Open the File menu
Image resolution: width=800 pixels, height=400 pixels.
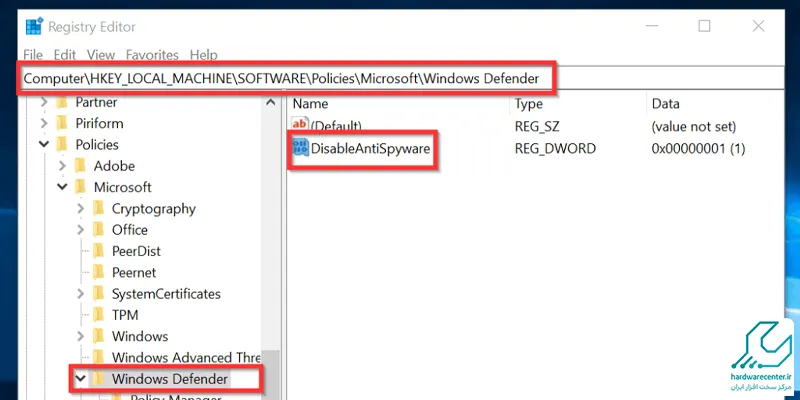tap(33, 55)
